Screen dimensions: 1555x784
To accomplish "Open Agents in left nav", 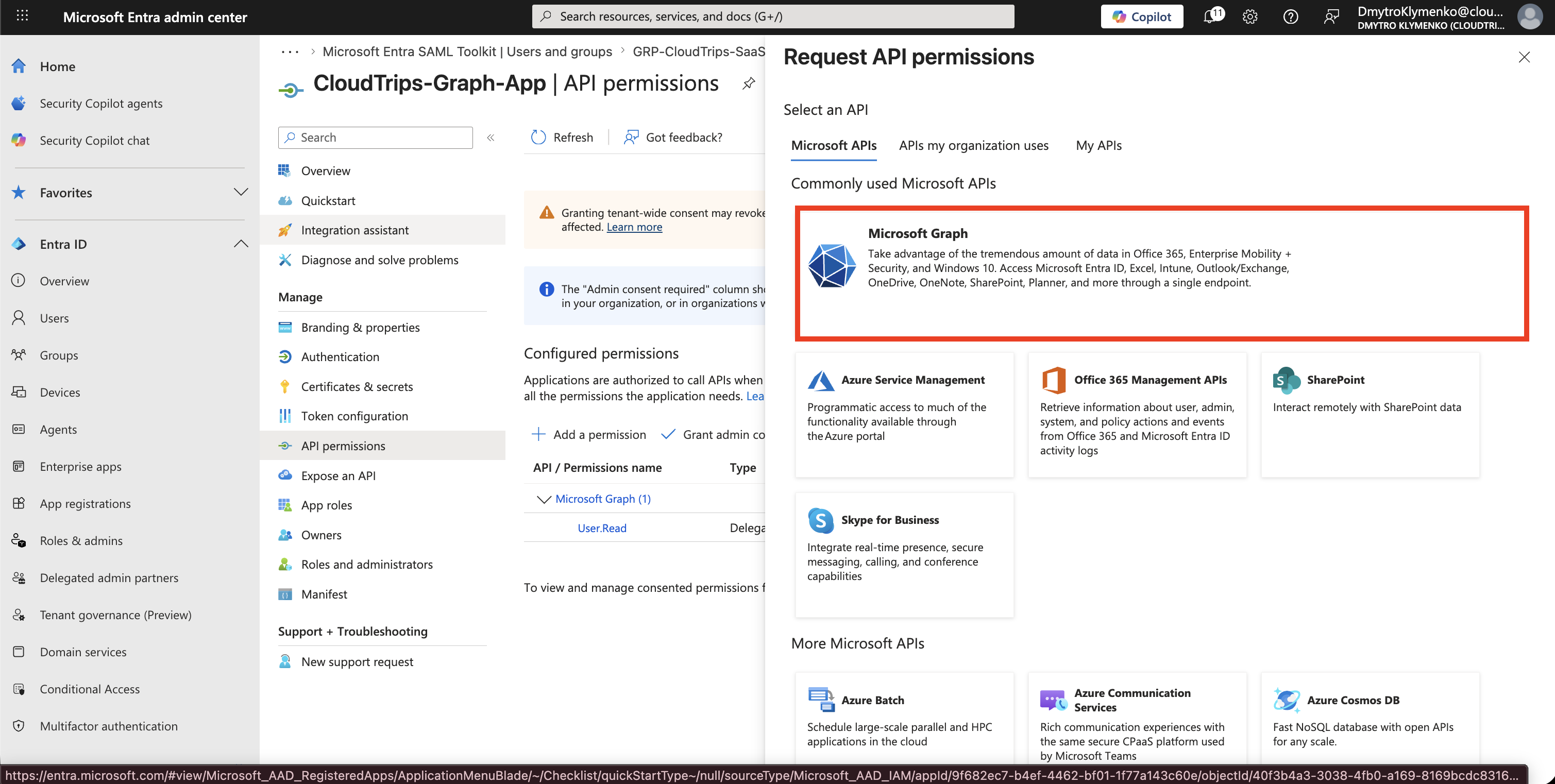I will [59, 429].
